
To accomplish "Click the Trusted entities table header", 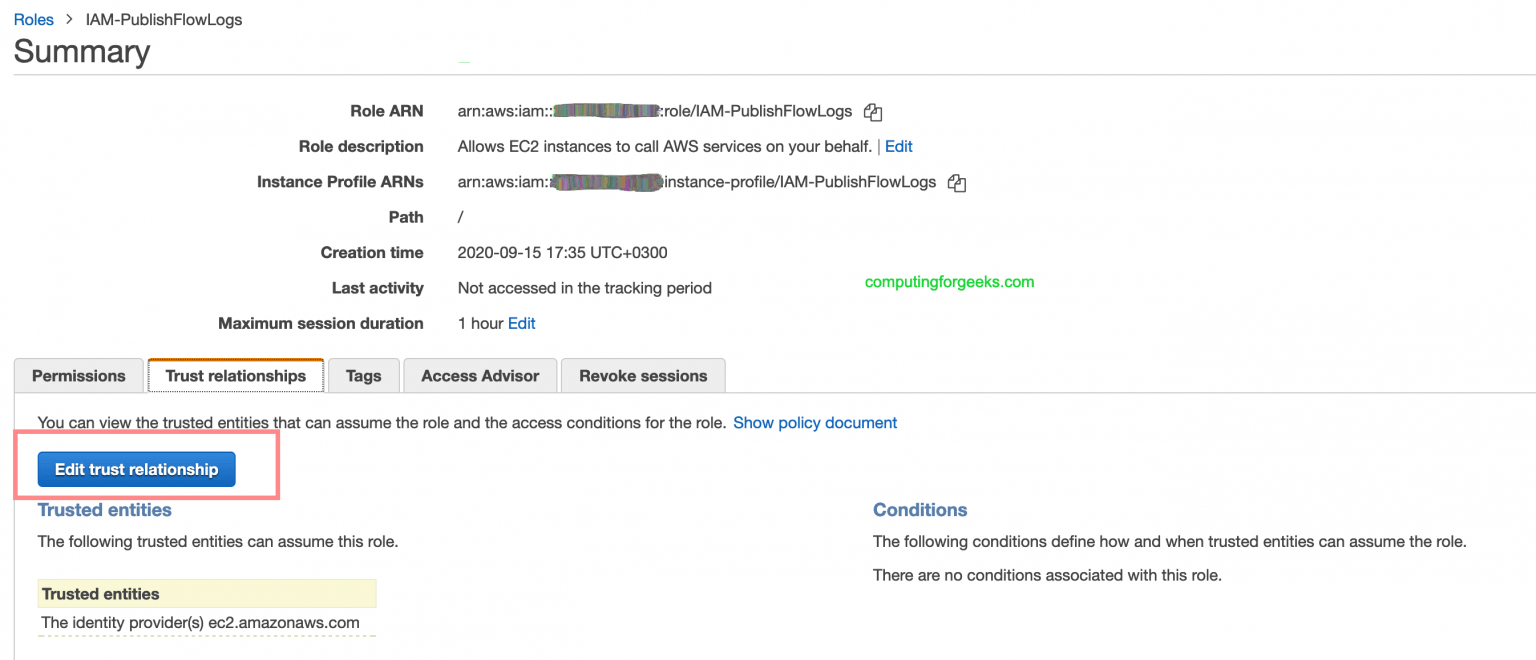I will [103, 593].
